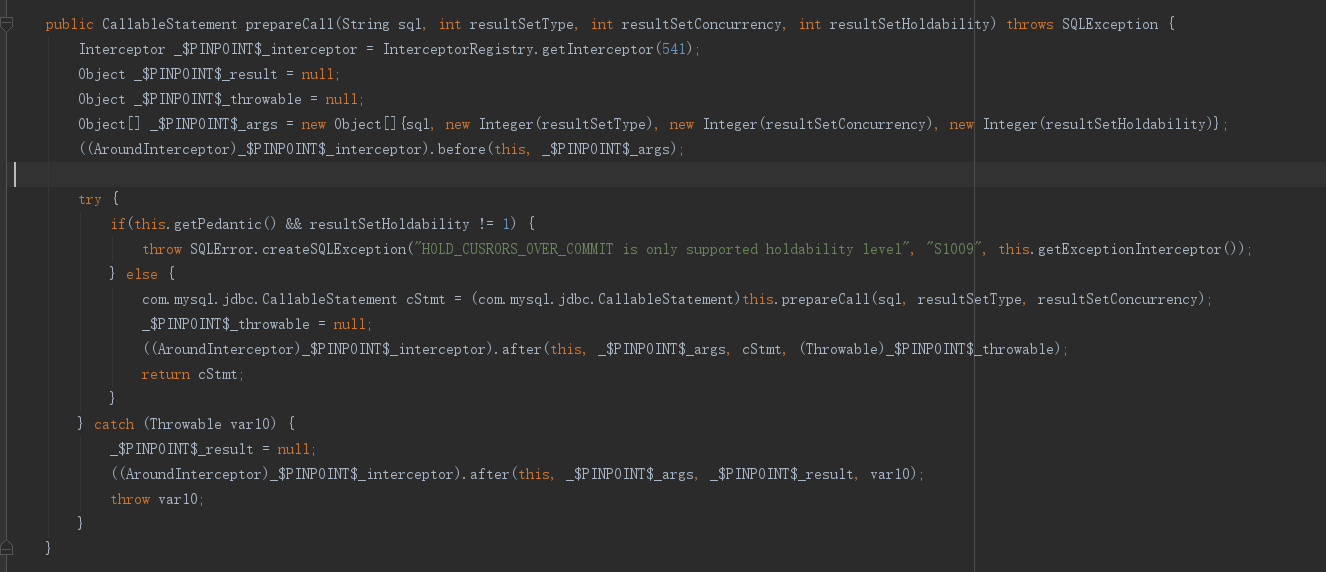
Task: Click the "try" keyword
Action: coord(90,199)
